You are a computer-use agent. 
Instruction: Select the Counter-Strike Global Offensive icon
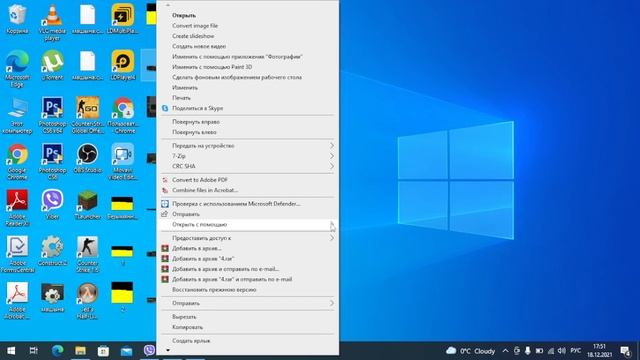[x=87, y=115]
